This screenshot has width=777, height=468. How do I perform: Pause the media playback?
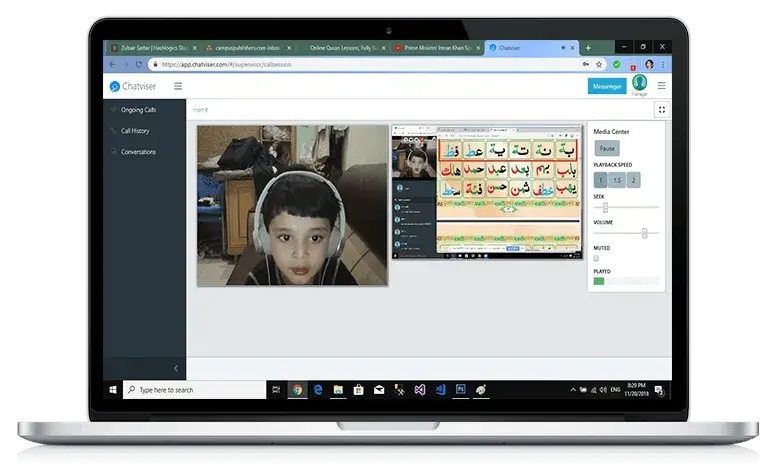click(607, 148)
